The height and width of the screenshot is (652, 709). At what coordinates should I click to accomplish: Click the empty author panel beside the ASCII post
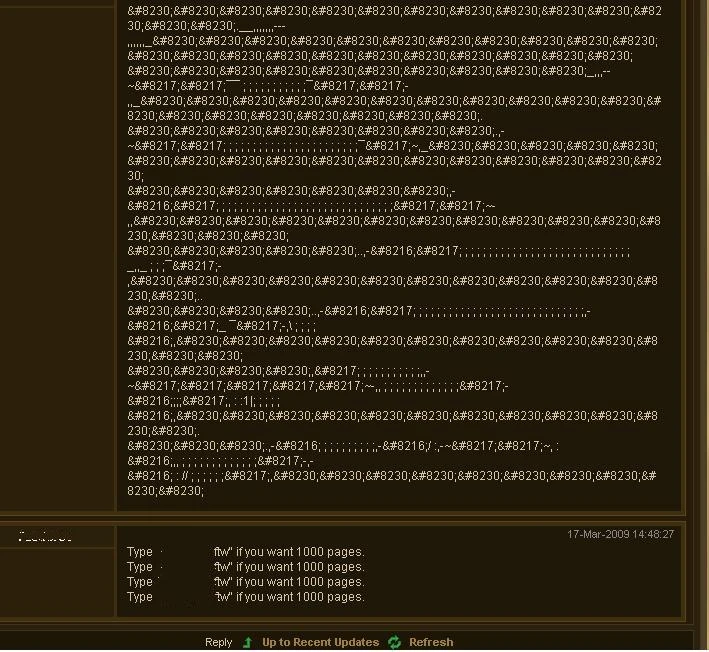coord(57,258)
